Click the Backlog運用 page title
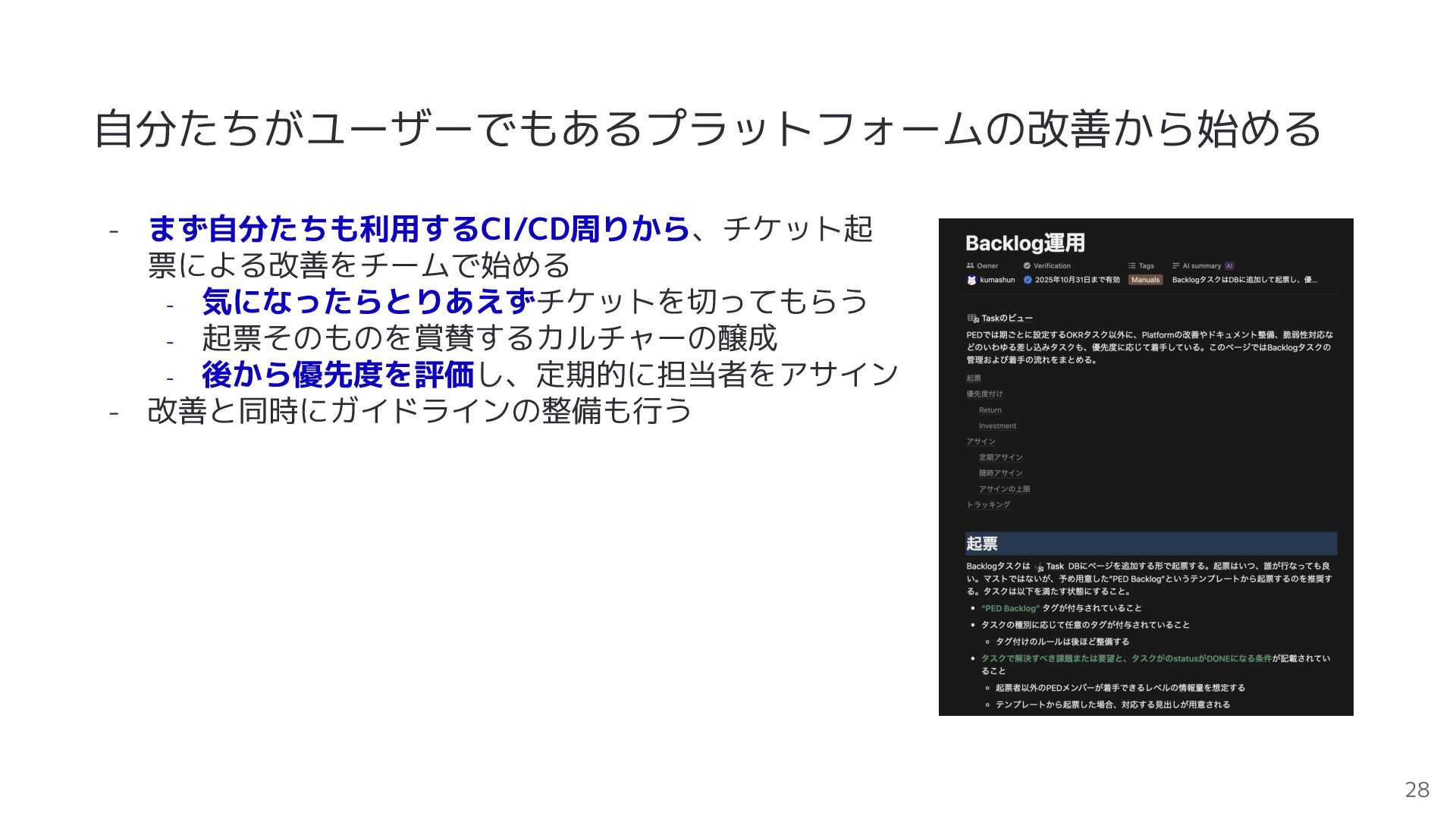 [x=1025, y=243]
